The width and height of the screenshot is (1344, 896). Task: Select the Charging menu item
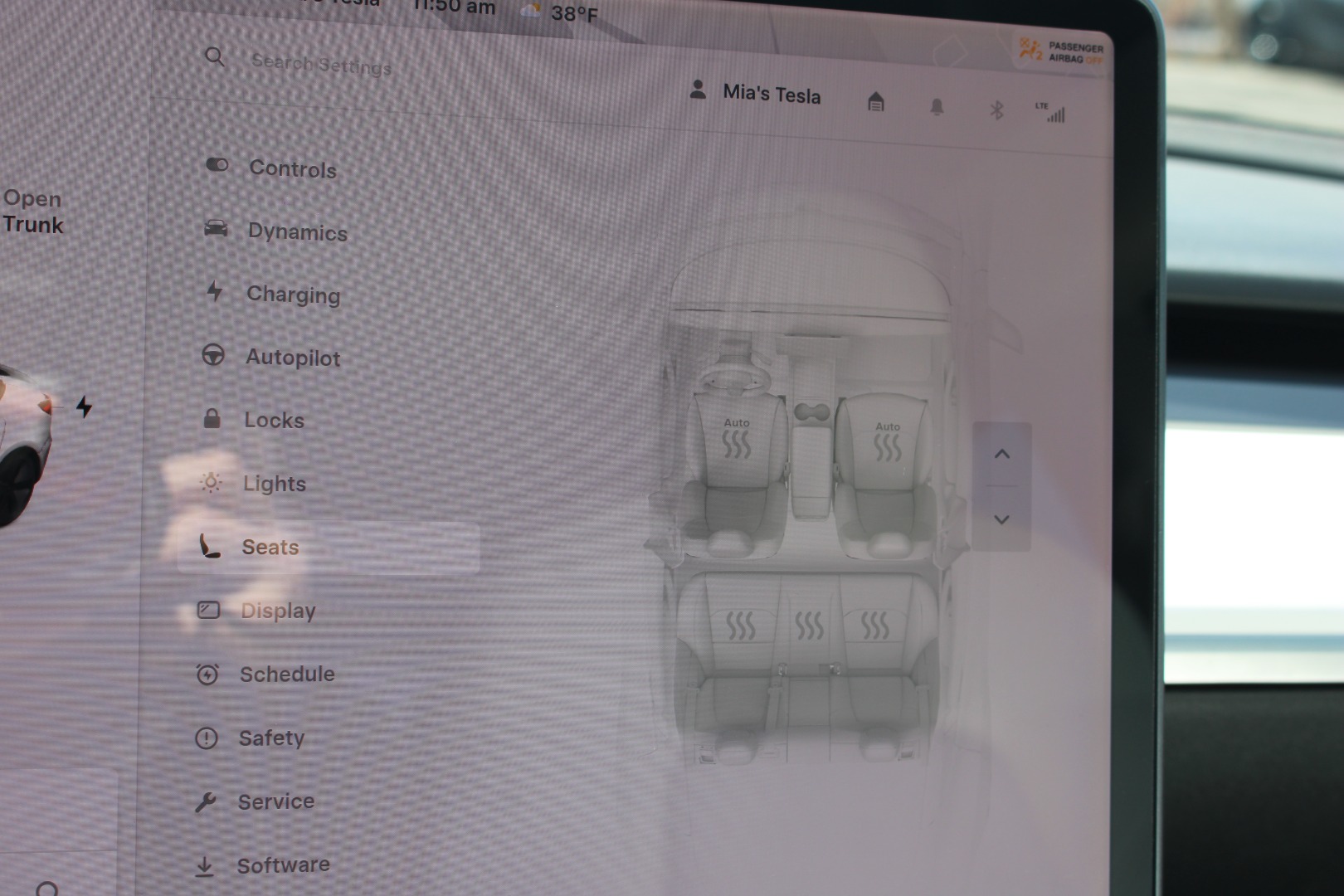point(293,295)
